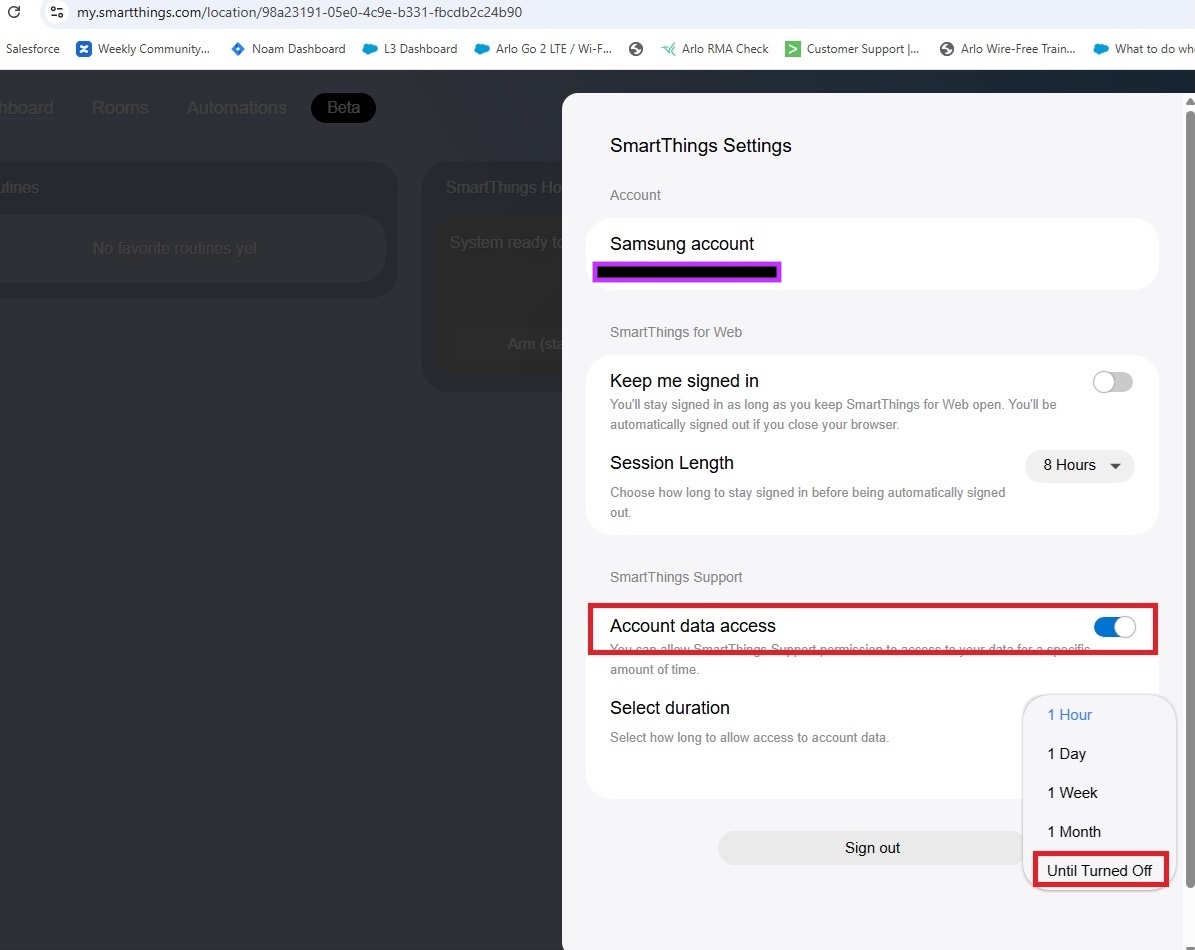Choose 1 Month duration option
This screenshot has height=950, width=1195.
tap(1074, 831)
